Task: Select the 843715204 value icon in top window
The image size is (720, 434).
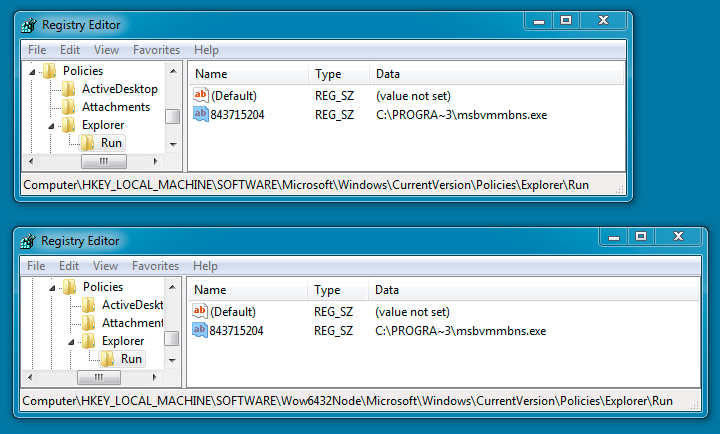Action: (x=200, y=115)
